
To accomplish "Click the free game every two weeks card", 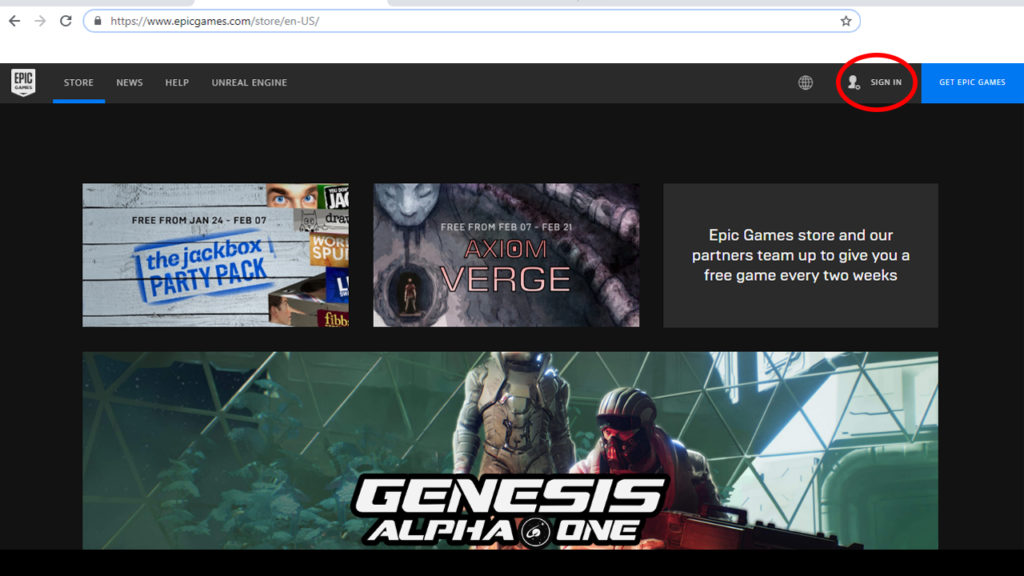I will (800, 255).
